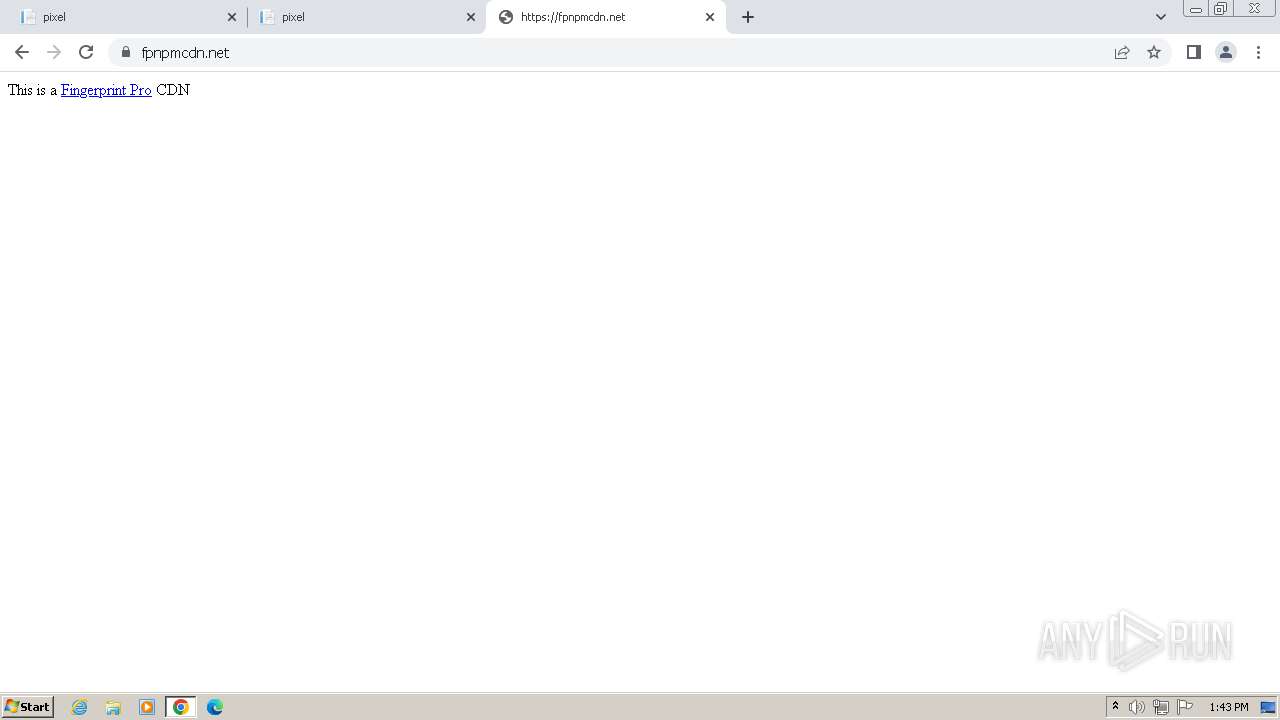Restore down the Chrome window
Viewport: 1280px width, 720px height.
[x=1221, y=9]
